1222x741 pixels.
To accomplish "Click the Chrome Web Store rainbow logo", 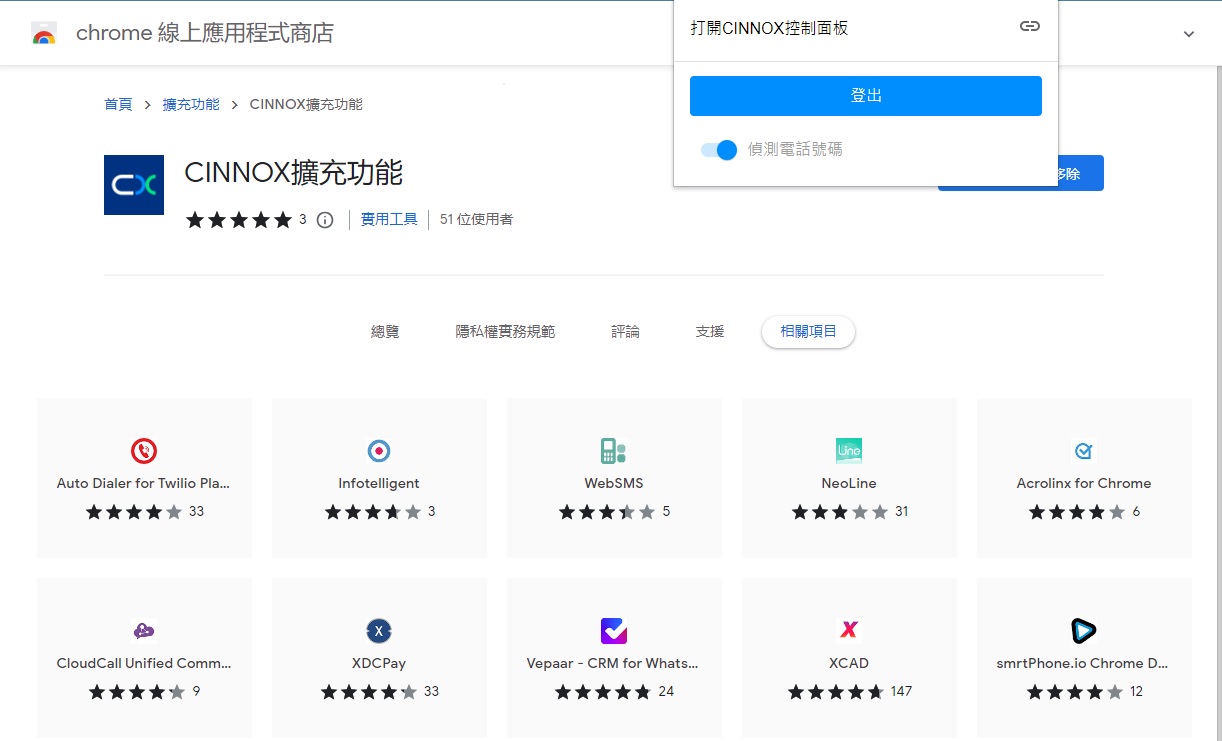I will click(44, 33).
